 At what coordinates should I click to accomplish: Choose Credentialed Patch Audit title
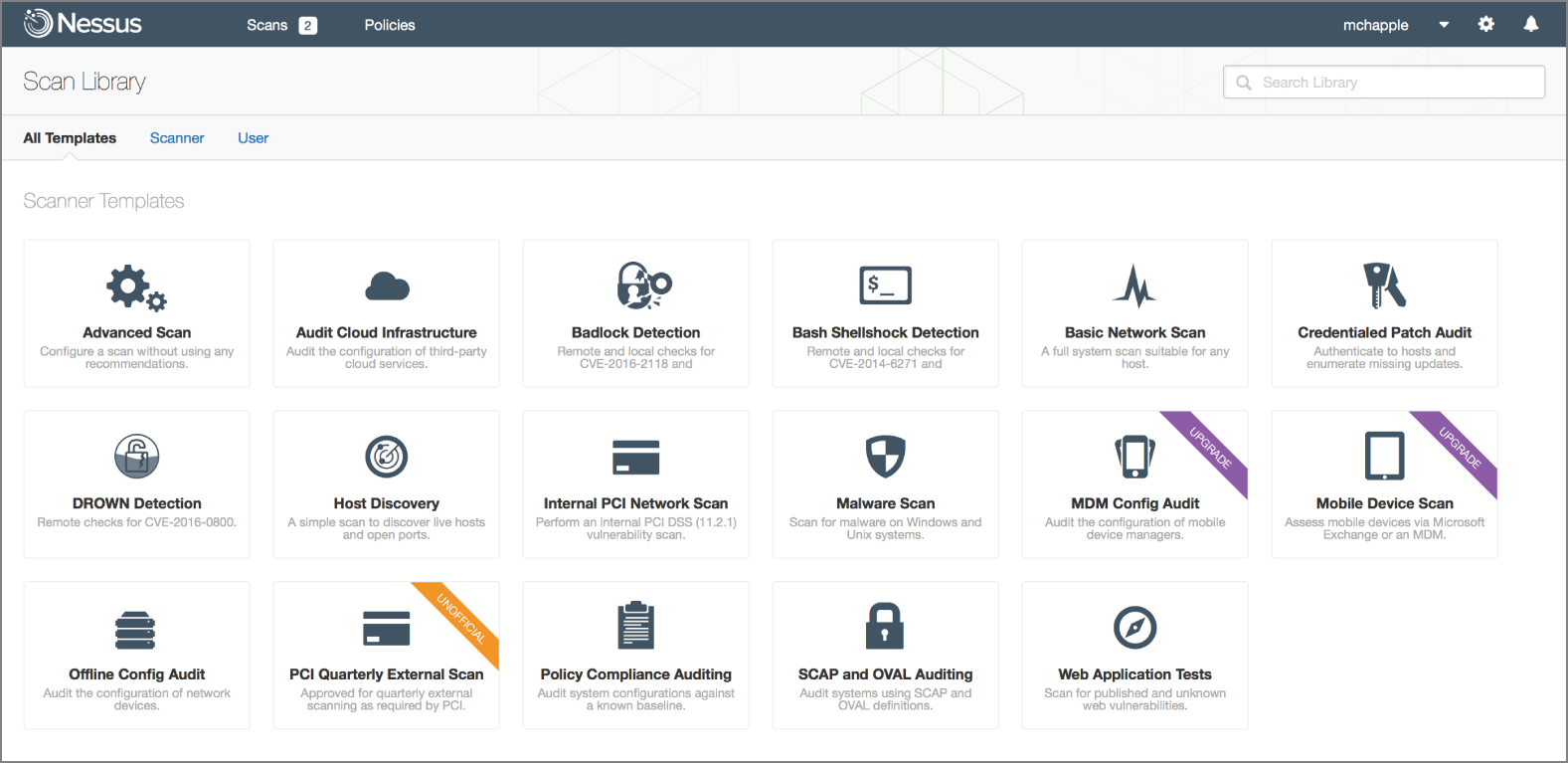point(1384,332)
